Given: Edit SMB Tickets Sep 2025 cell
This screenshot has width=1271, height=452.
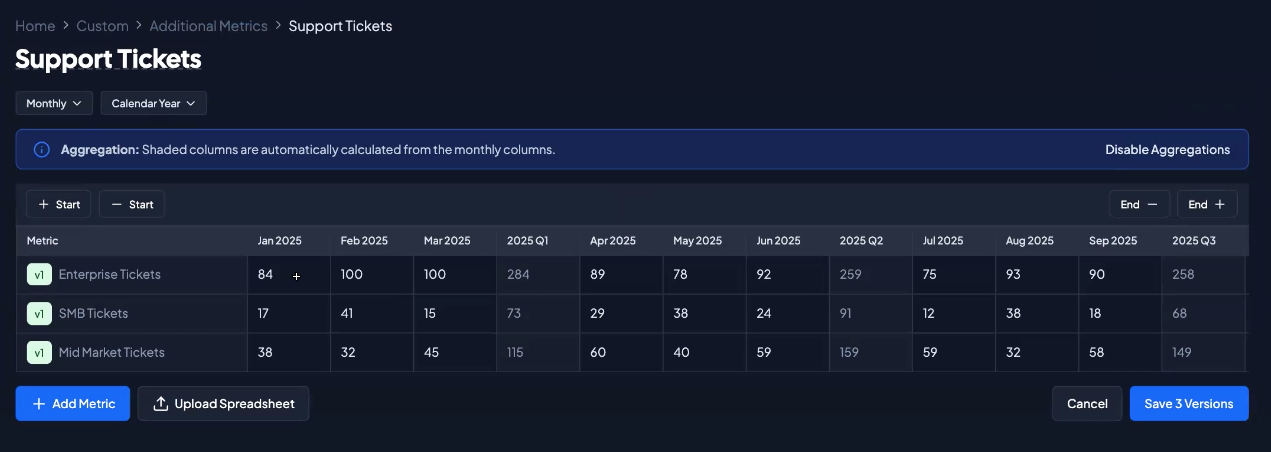Looking at the screenshot, I should click(1120, 314).
